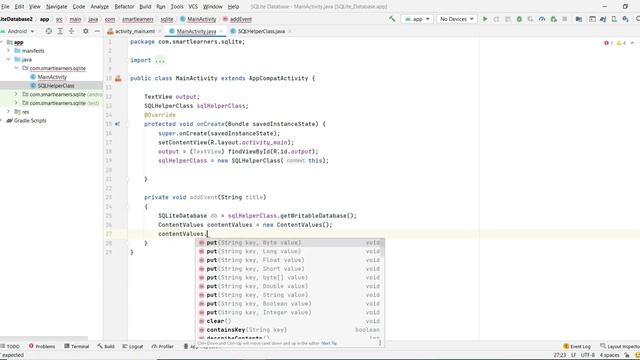The height and width of the screenshot is (360, 640).
Task: Click Apply Changes and Restart Activity icon
Action: pyautogui.click(x=496, y=19)
